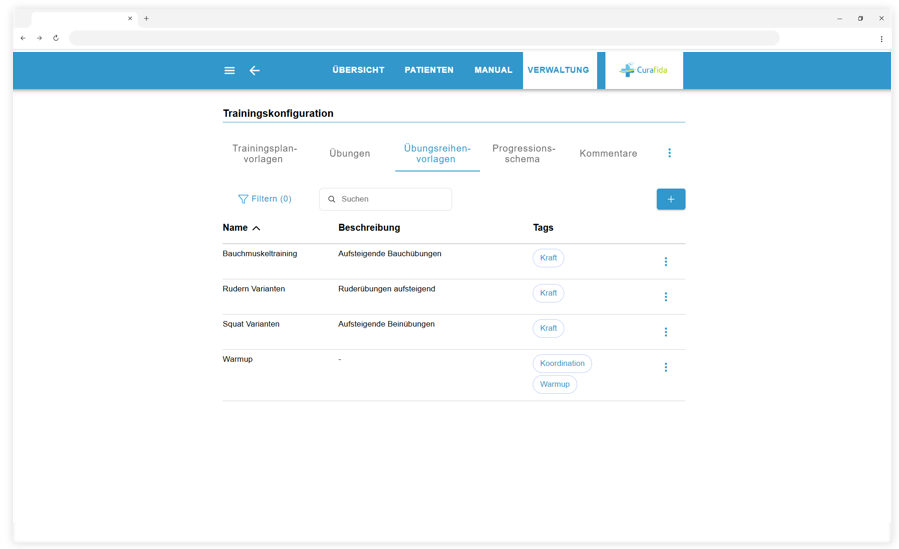Open Bauchmuskeltraining row options menu

(x=666, y=261)
